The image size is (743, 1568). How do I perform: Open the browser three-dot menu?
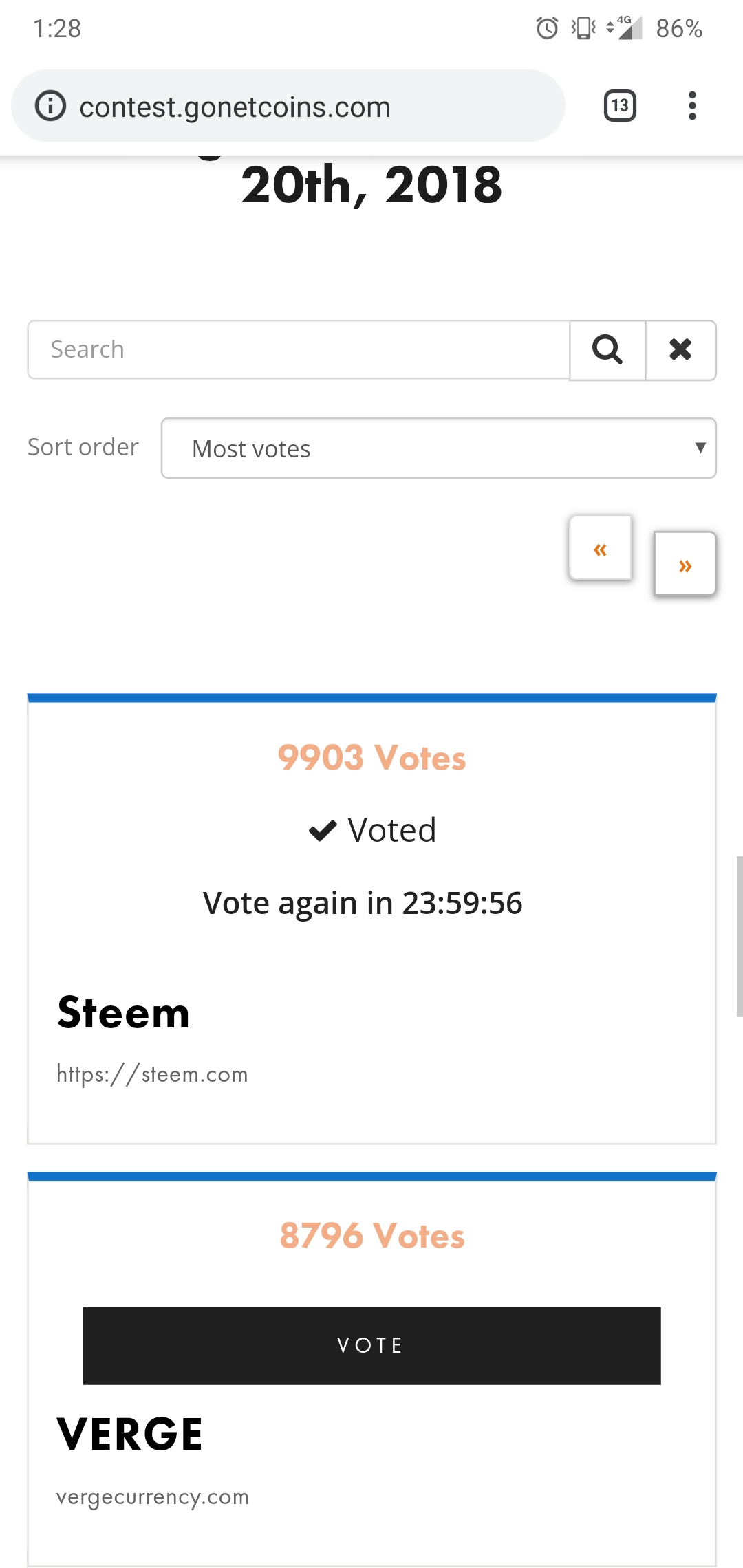tap(692, 106)
